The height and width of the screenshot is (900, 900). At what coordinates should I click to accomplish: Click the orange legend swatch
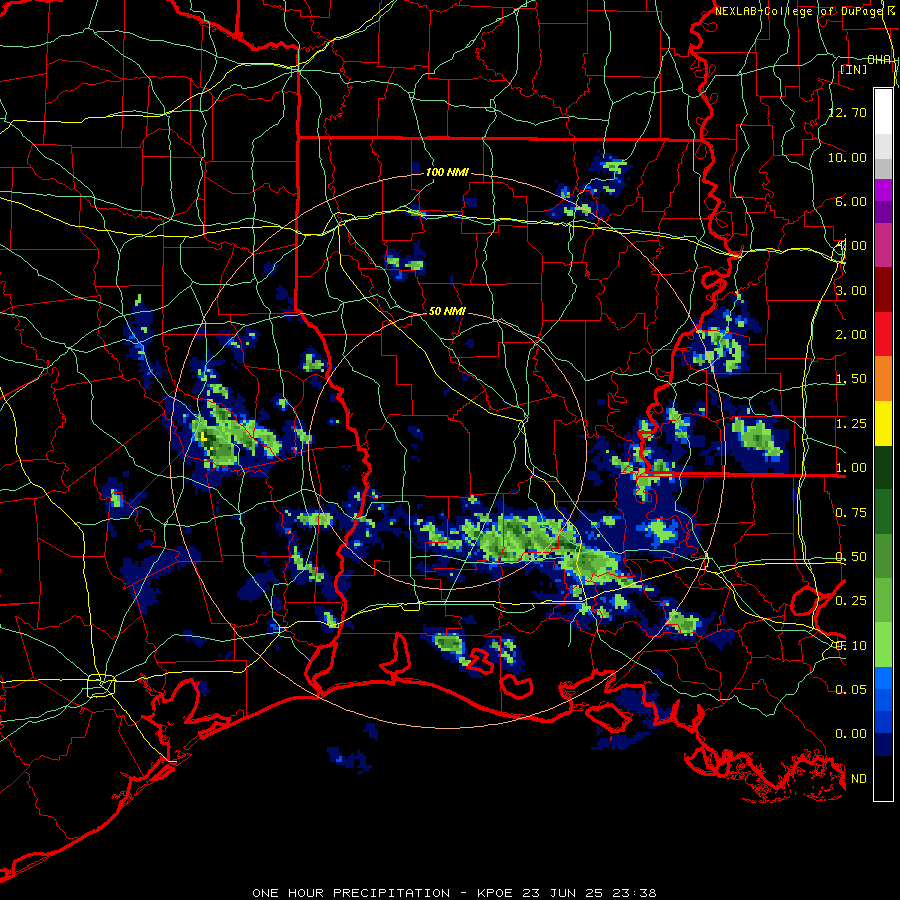[x=883, y=379]
